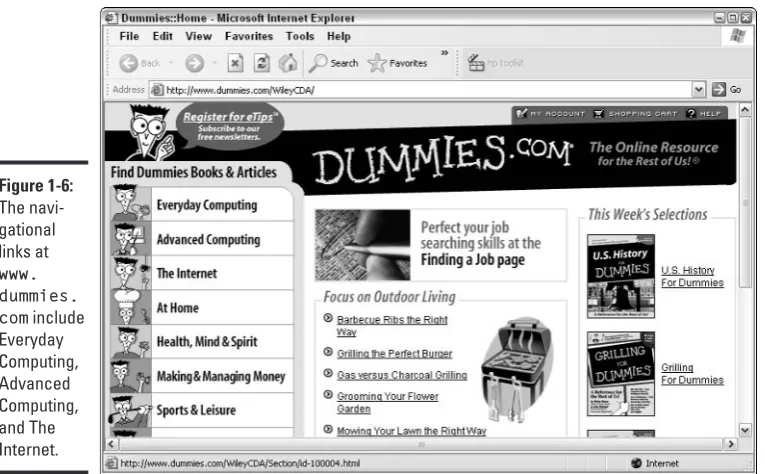Click the At Home chef mascot icon
This screenshot has height=474, width=765.
(130, 307)
